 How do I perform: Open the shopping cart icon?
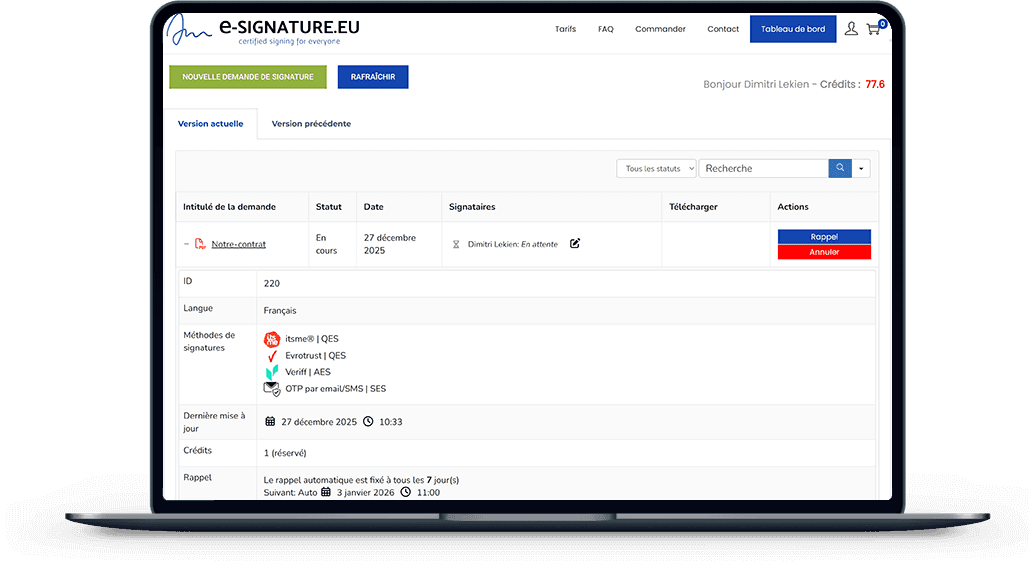874,29
